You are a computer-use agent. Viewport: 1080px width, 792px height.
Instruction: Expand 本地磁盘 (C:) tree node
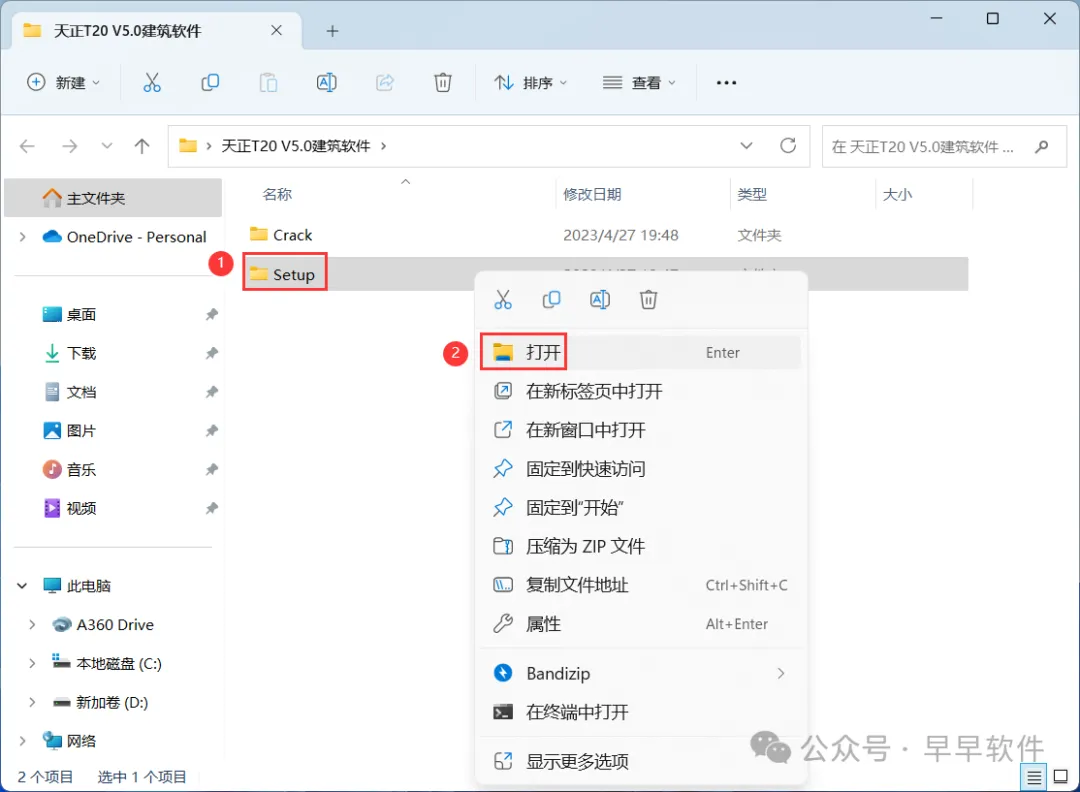coord(32,663)
